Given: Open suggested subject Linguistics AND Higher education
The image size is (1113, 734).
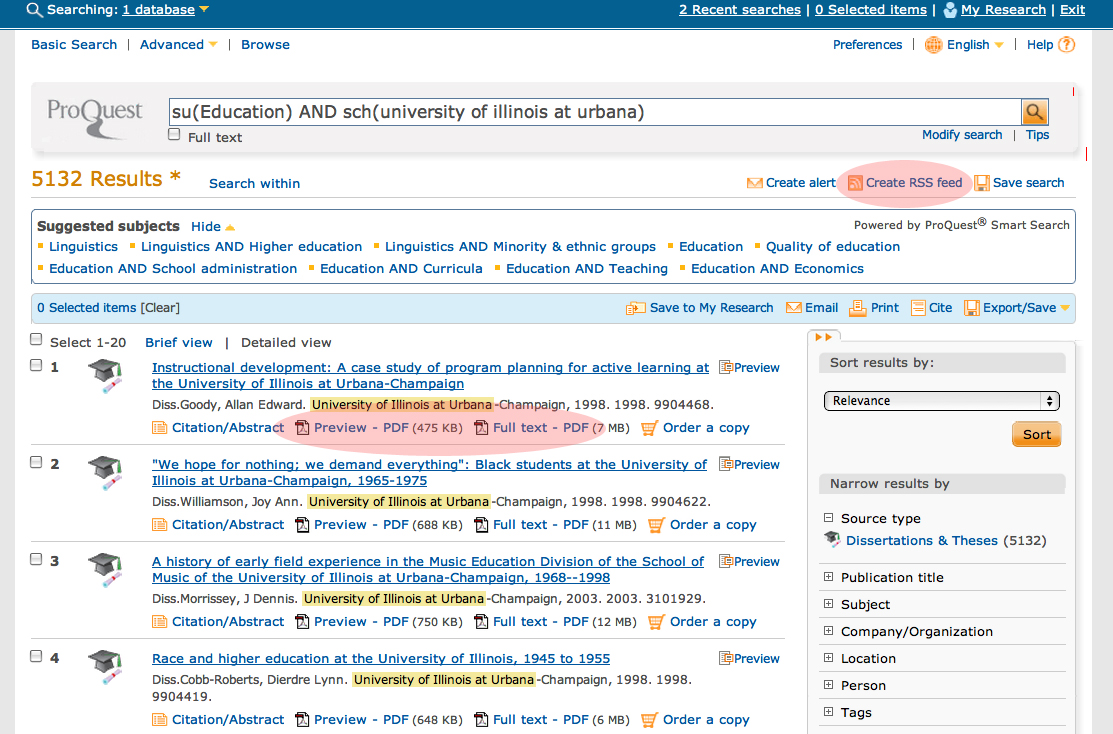Looking at the screenshot, I should 251,247.
